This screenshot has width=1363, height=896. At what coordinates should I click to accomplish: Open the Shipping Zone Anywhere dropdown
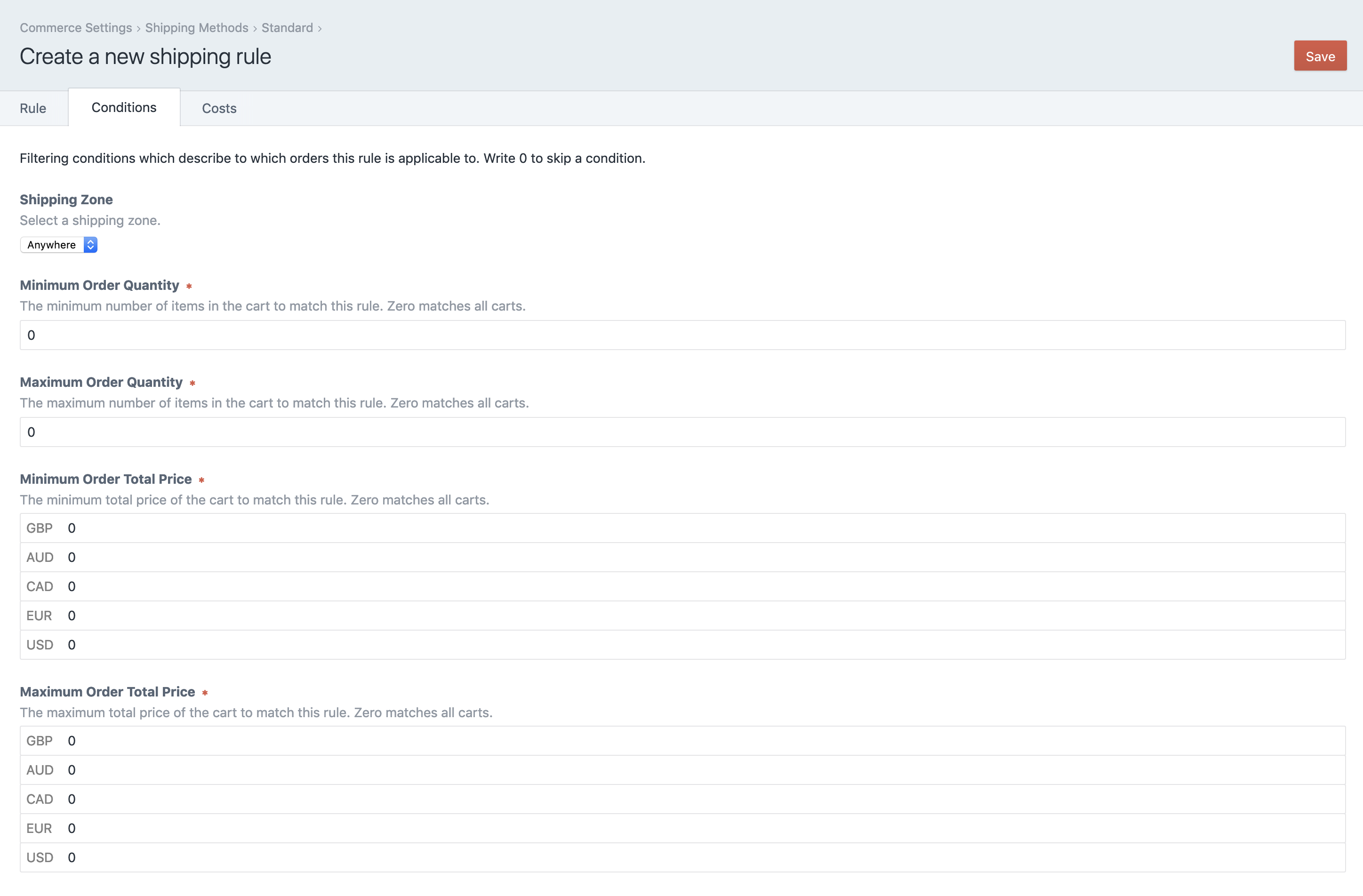click(58, 245)
